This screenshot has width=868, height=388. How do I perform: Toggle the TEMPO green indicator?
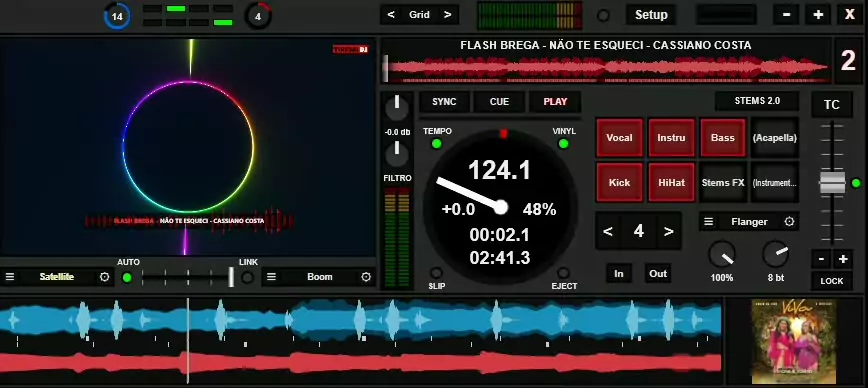pyautogui.click(x=437, y=144)
